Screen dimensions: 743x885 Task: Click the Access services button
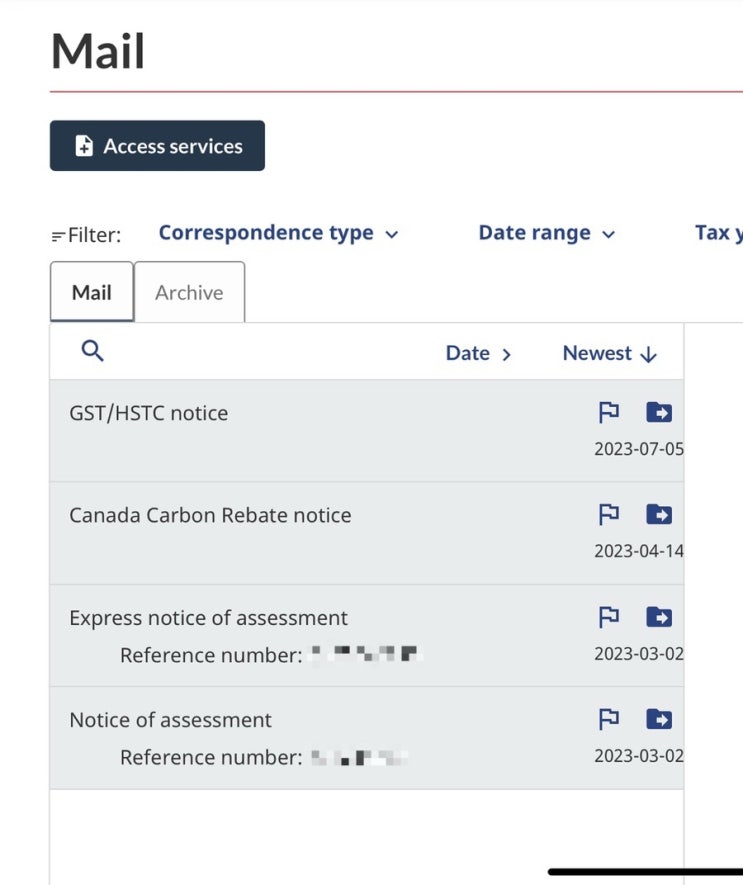point(157,146)
